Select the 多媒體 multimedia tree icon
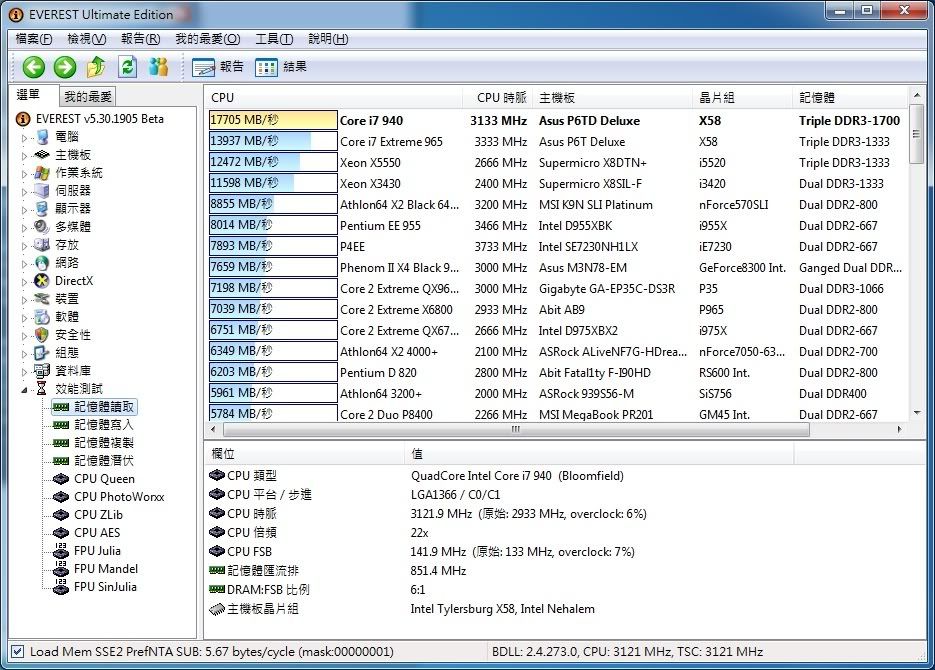 pyautogui.click(x=42, y=227)
